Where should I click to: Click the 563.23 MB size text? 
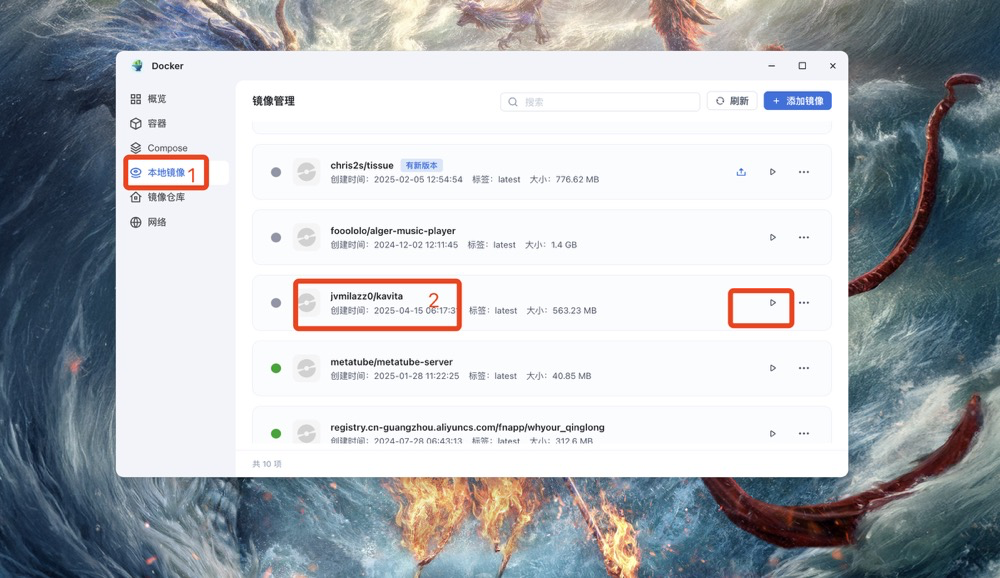tap(575, 311)
